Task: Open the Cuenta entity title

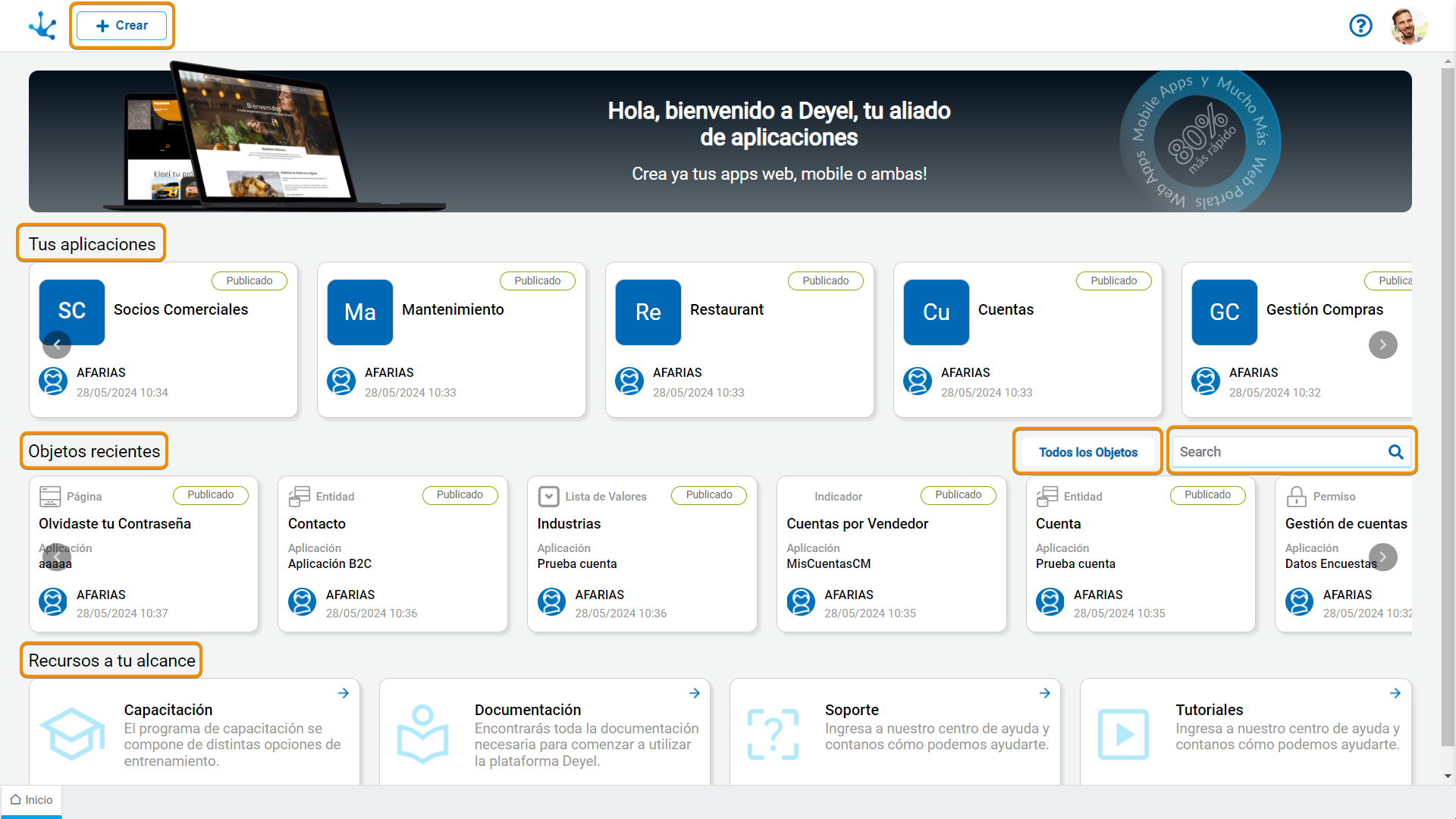Action: click(x=1058, y=524)
